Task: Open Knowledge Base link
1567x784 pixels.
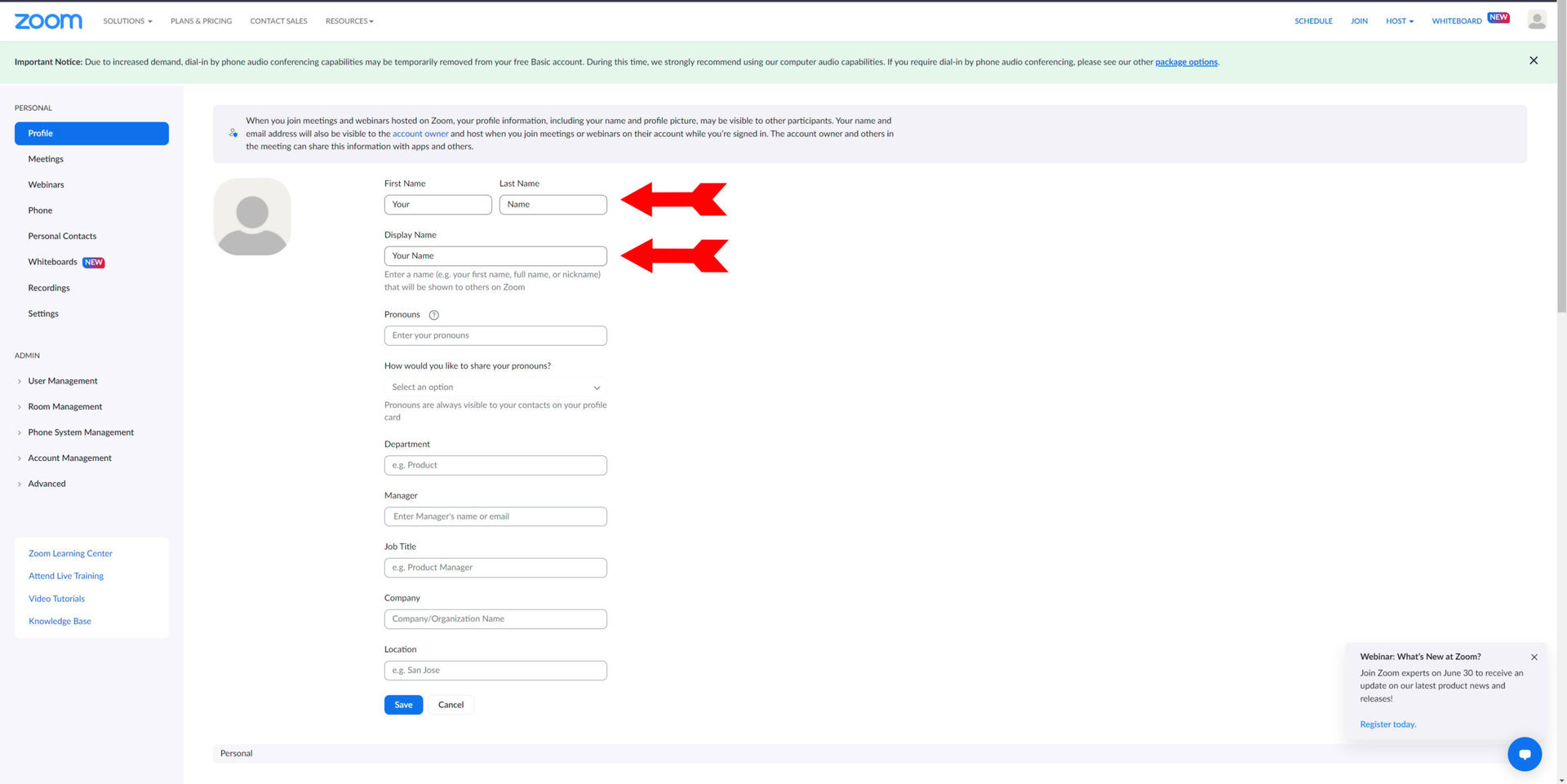Action: coord(60,621)
